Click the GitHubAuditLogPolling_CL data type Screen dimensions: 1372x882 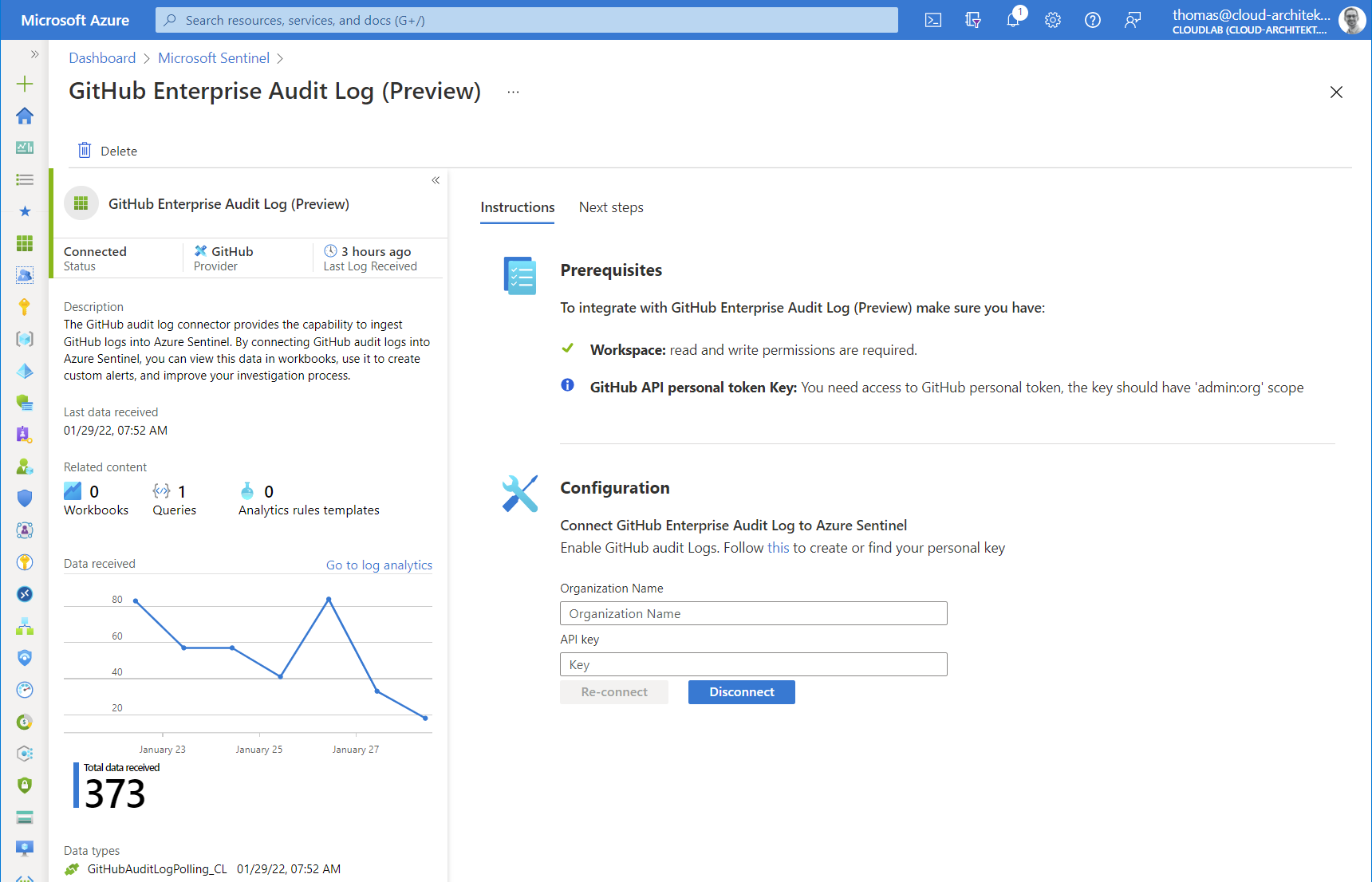157,869
